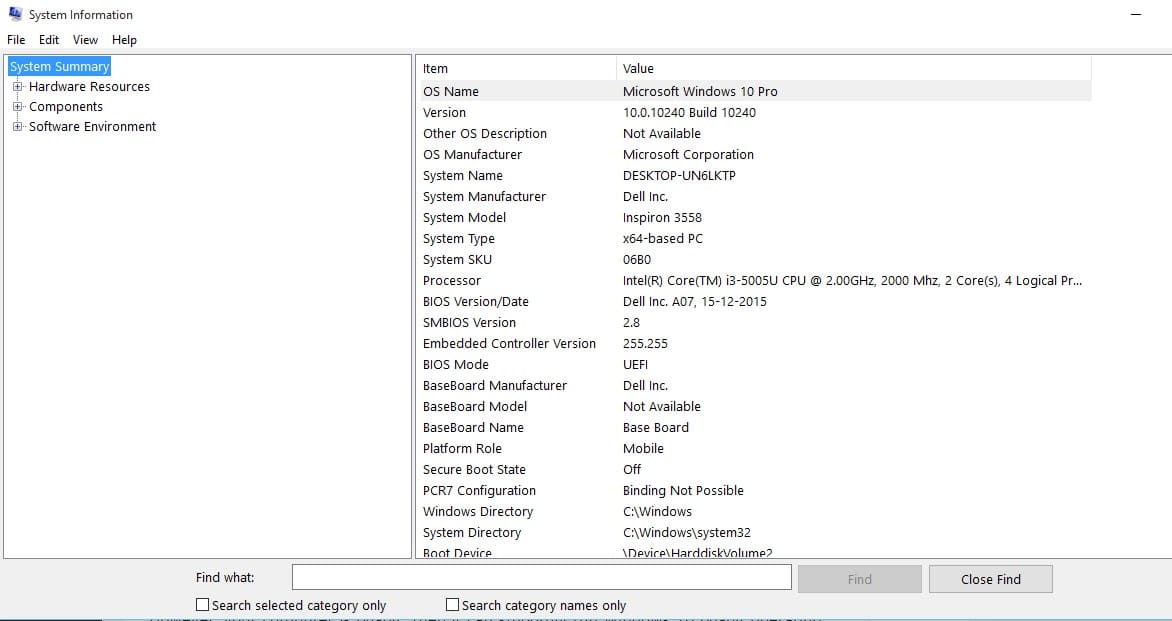Select the System Manufacturer row
Viewport: 1172px width, 621px height.
coord(755,196)
